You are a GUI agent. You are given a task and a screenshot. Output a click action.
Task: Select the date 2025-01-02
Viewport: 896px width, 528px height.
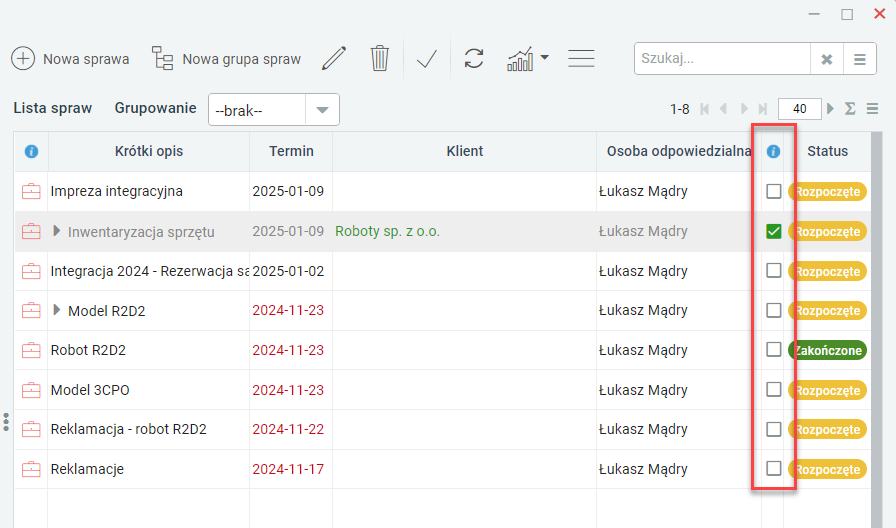[x=288, y=271]
